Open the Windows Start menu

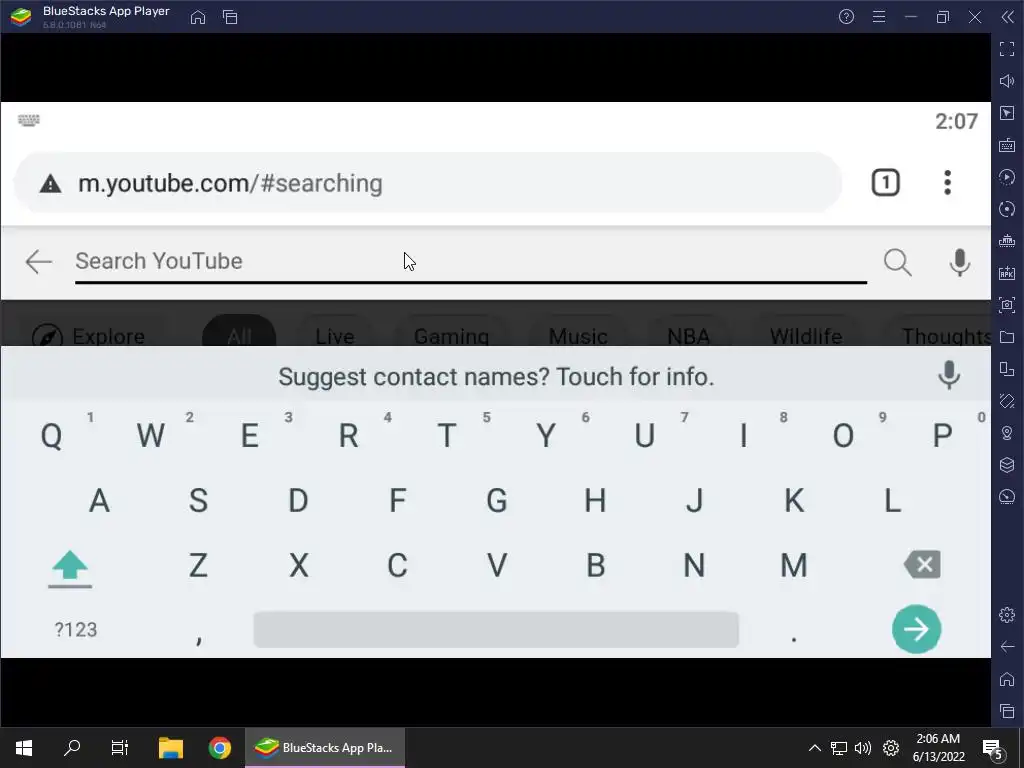click(x=24, y=748)
